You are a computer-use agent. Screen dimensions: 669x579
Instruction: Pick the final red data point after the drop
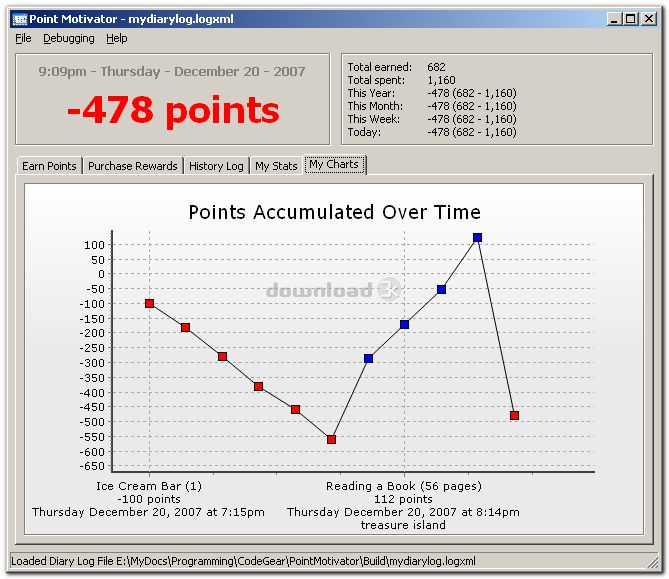(514, 415)
